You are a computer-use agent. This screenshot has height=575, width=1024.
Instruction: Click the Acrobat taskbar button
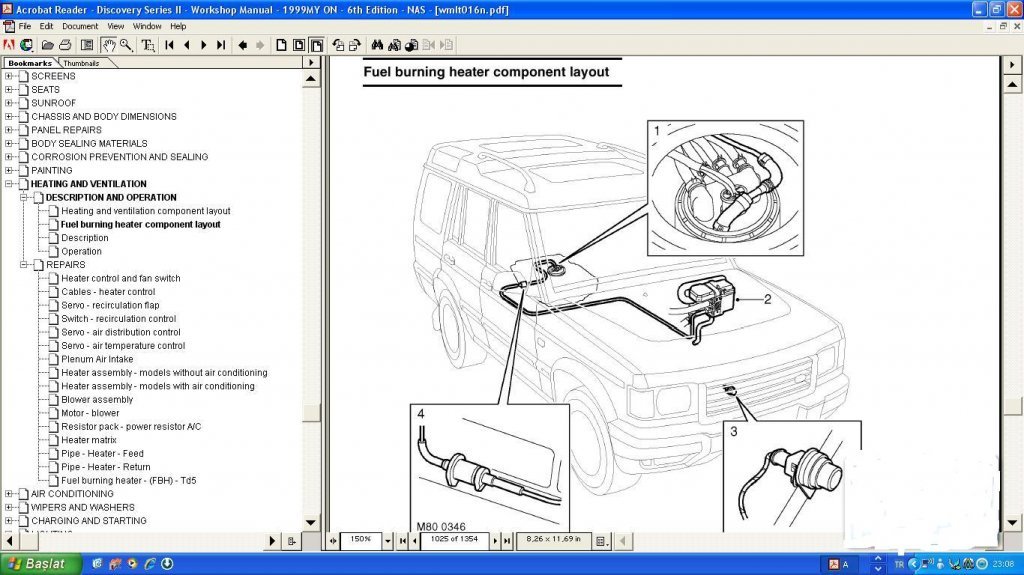[842, 565]
